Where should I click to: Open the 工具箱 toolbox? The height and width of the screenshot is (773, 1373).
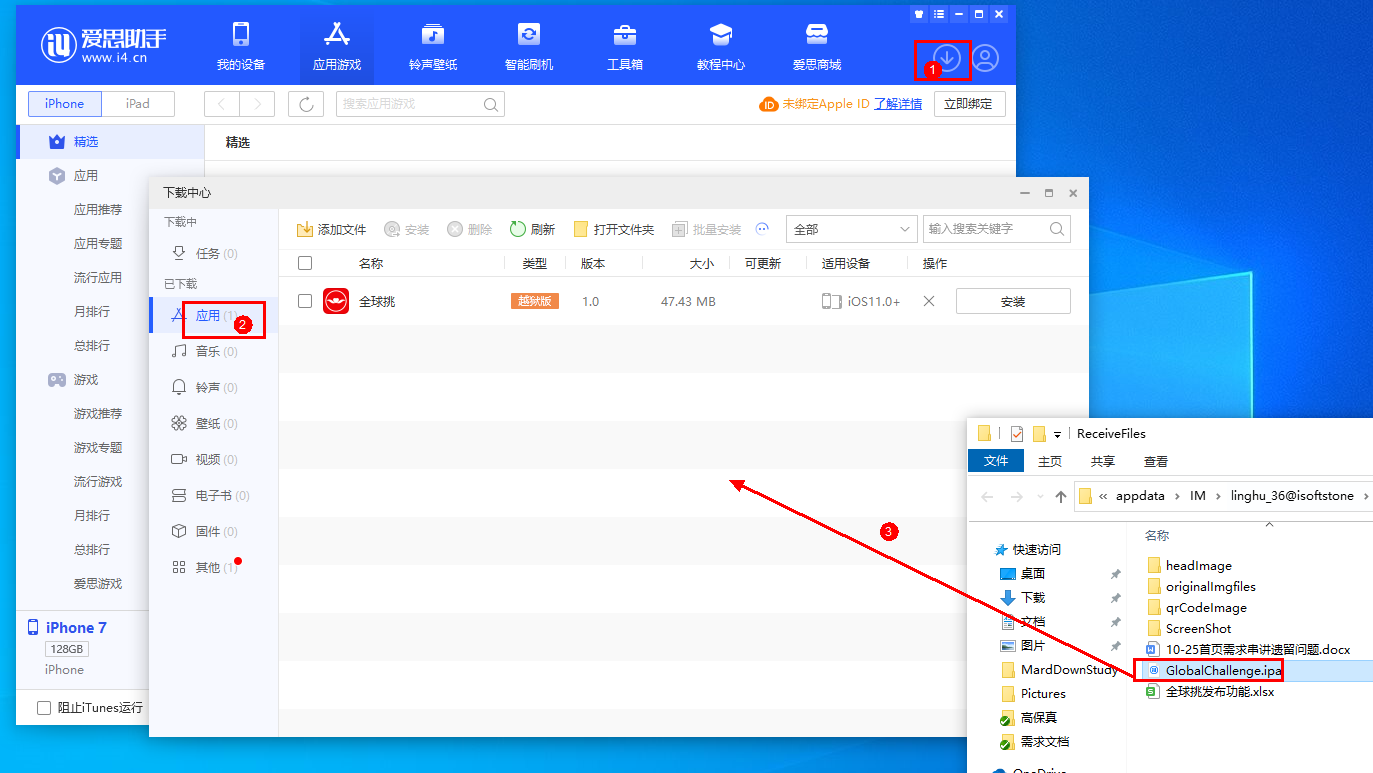click(x=625, y=47)
